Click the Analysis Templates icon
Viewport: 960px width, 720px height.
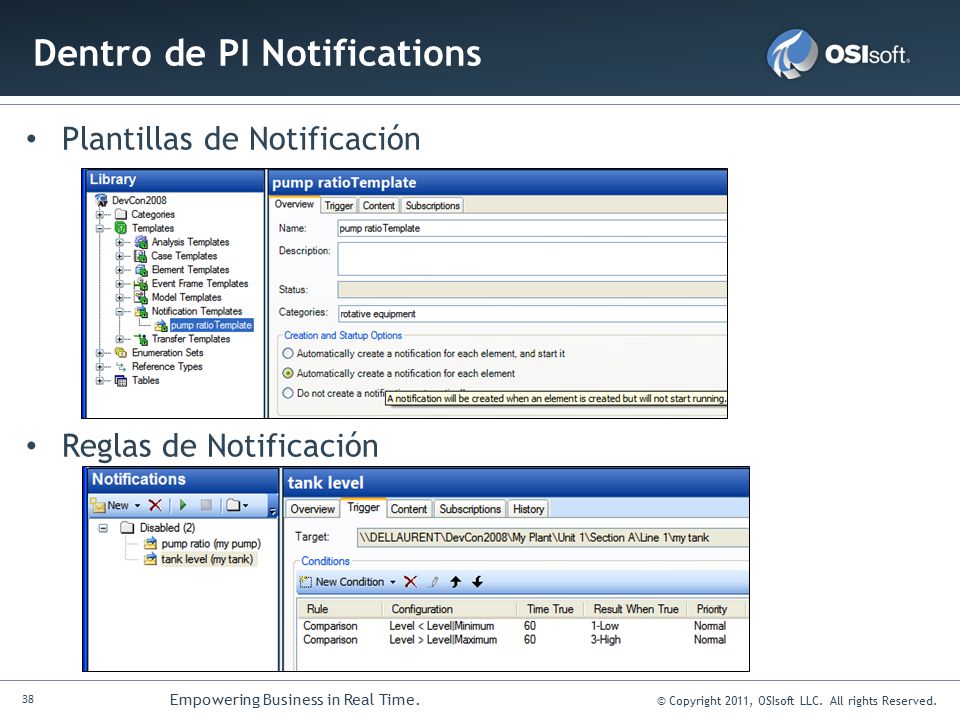click(x=141, y=242)
